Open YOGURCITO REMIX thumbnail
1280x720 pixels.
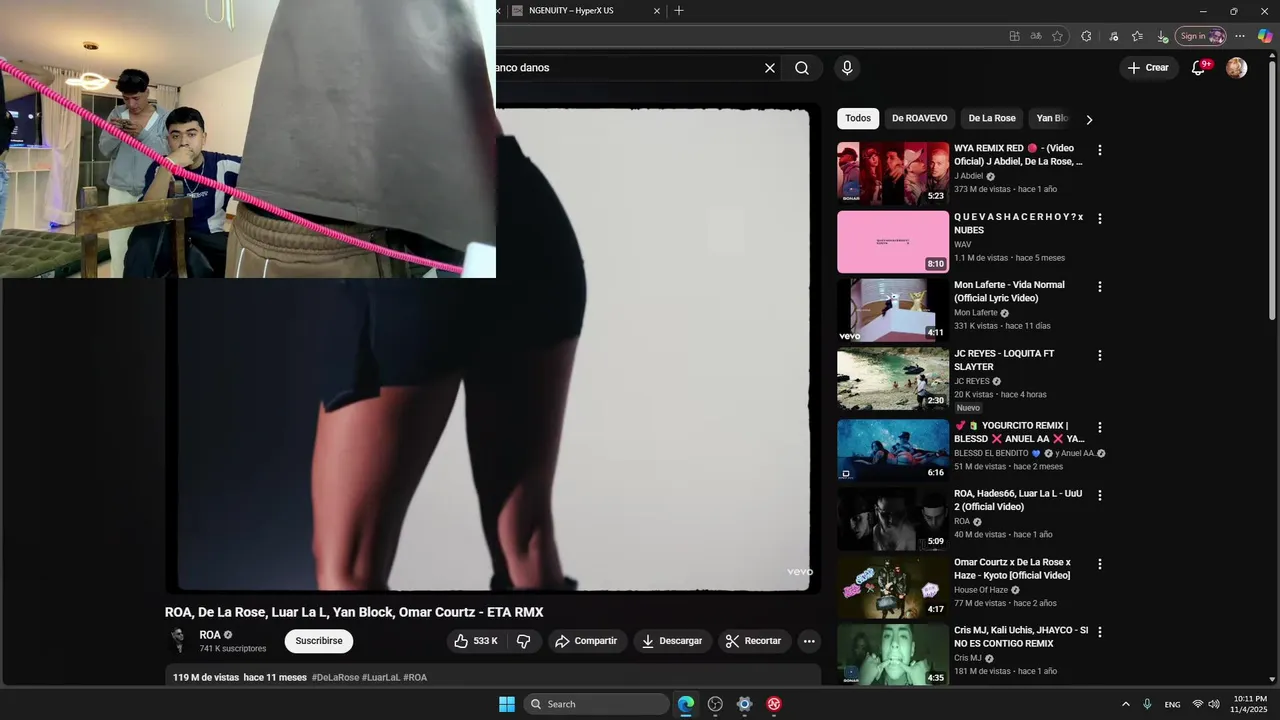coord(893,450)
